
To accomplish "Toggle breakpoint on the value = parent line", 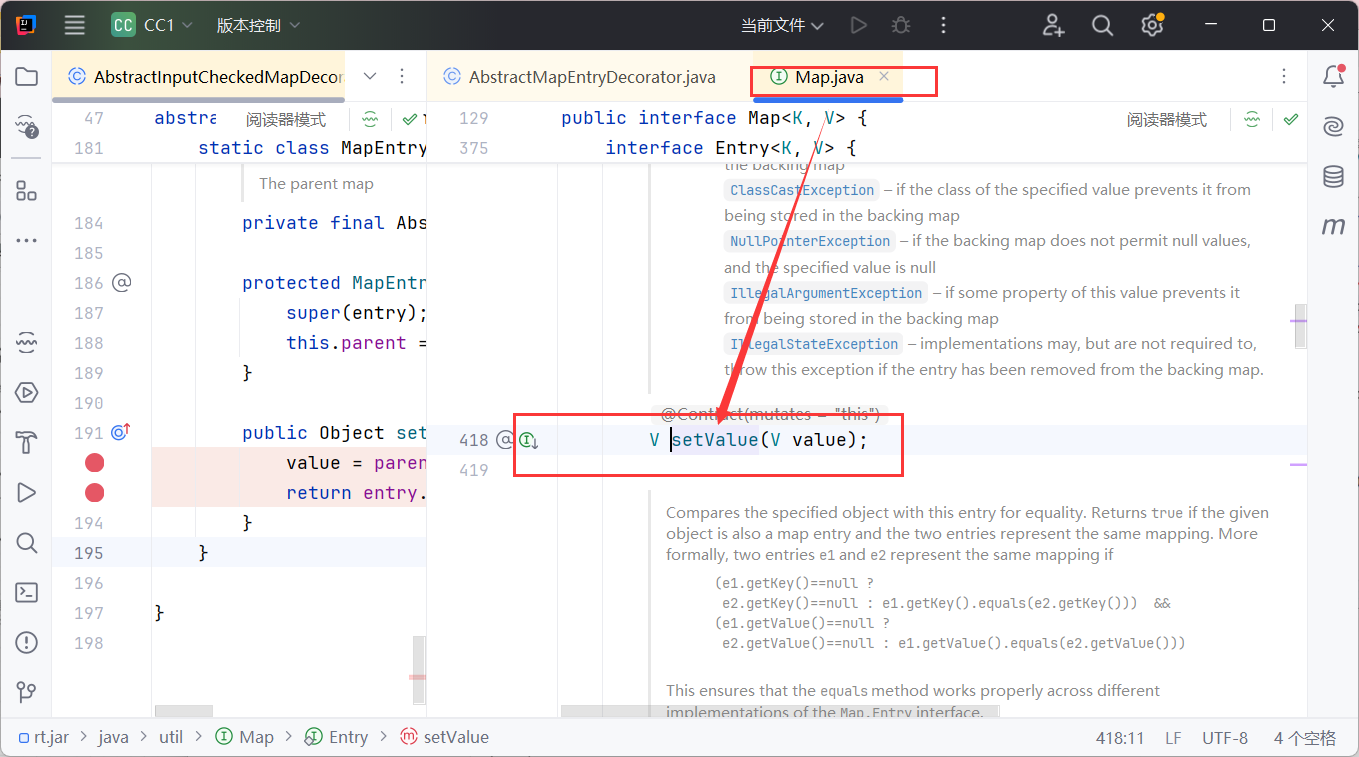I will (94, 463).
